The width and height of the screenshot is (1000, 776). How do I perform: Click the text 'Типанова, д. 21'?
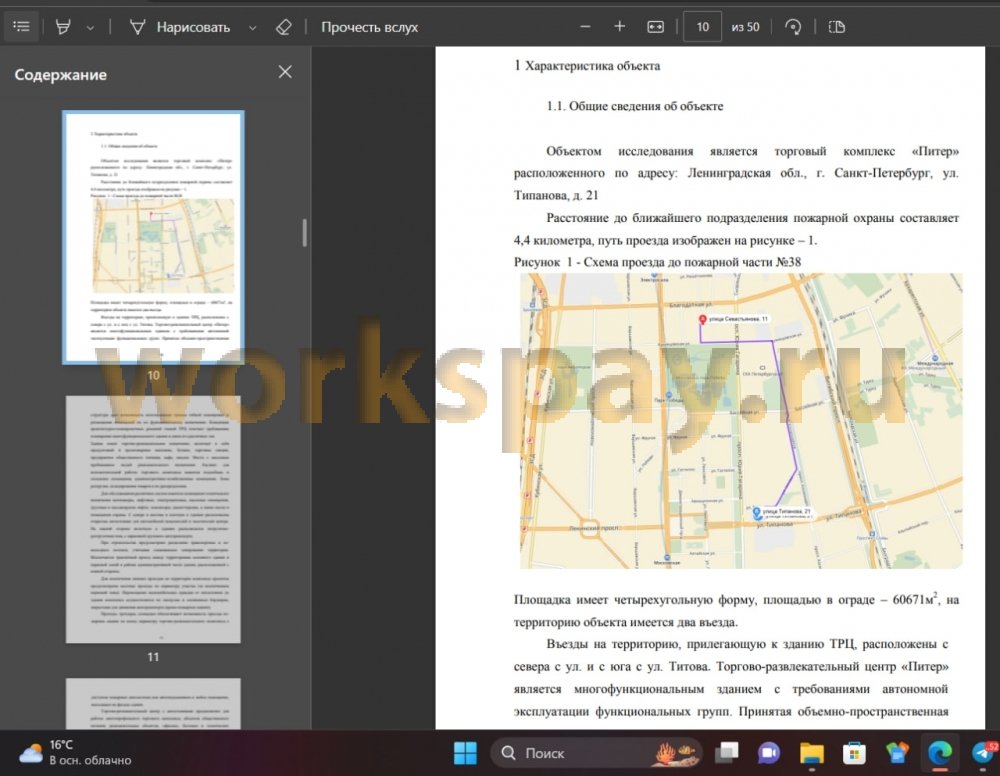tap(556, 195)
